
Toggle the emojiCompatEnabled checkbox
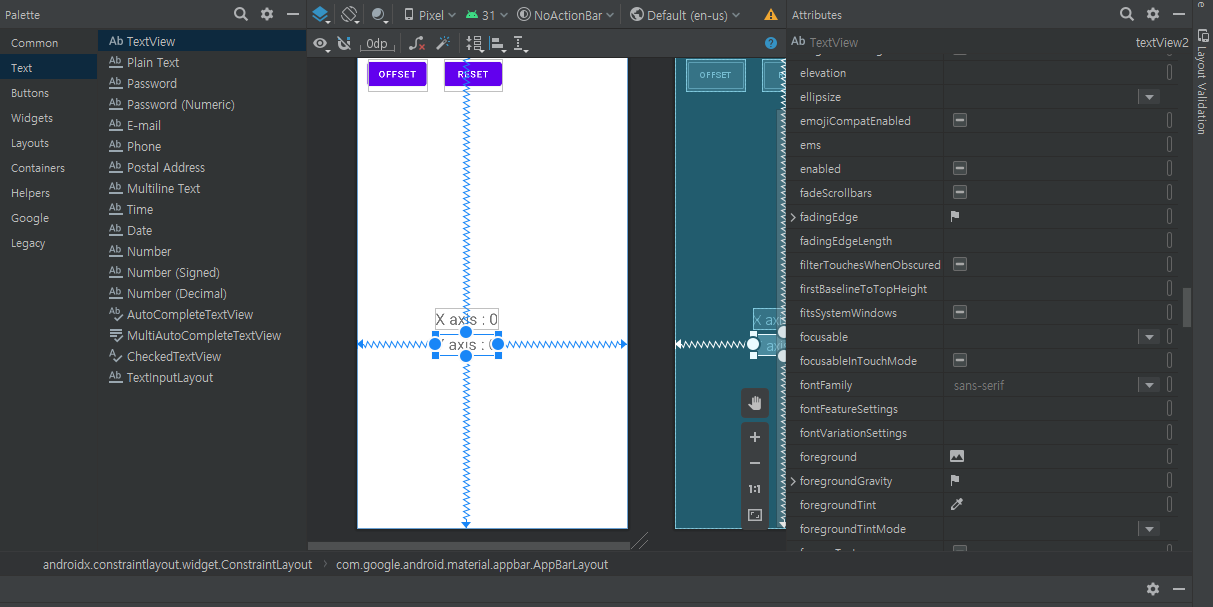pyautogui.click(x=959, y=120)
